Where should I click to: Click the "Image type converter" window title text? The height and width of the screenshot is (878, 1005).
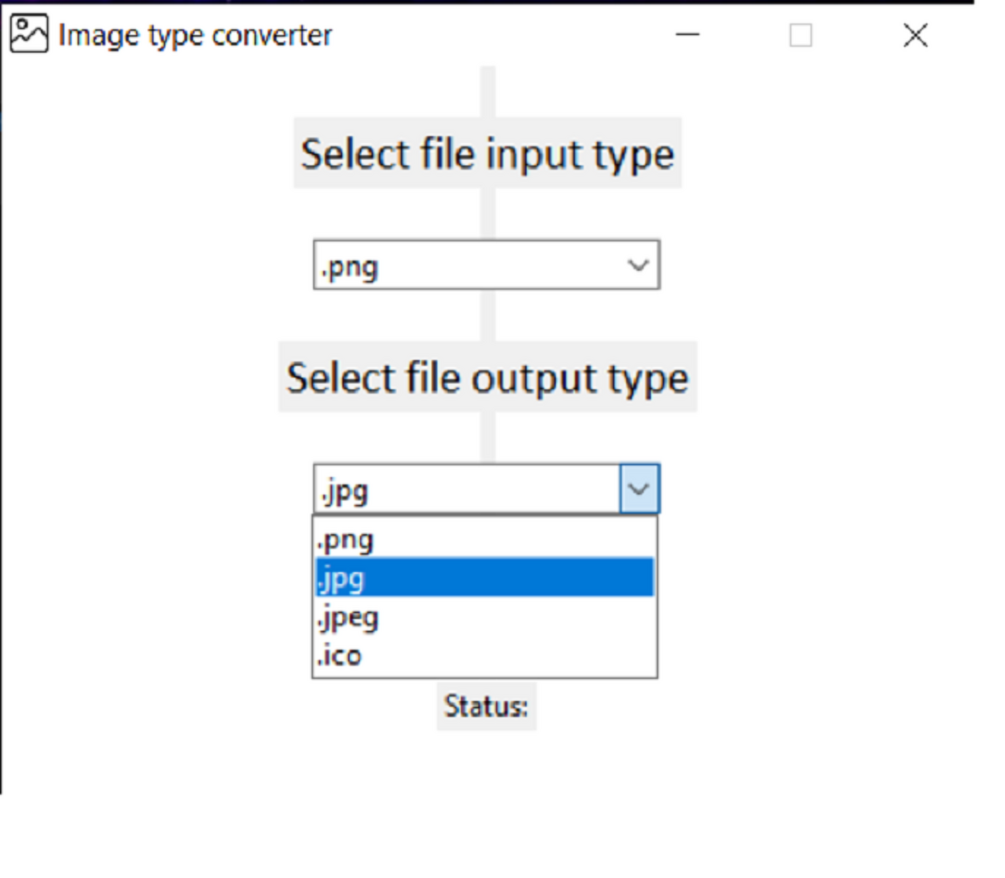(195, 35)
